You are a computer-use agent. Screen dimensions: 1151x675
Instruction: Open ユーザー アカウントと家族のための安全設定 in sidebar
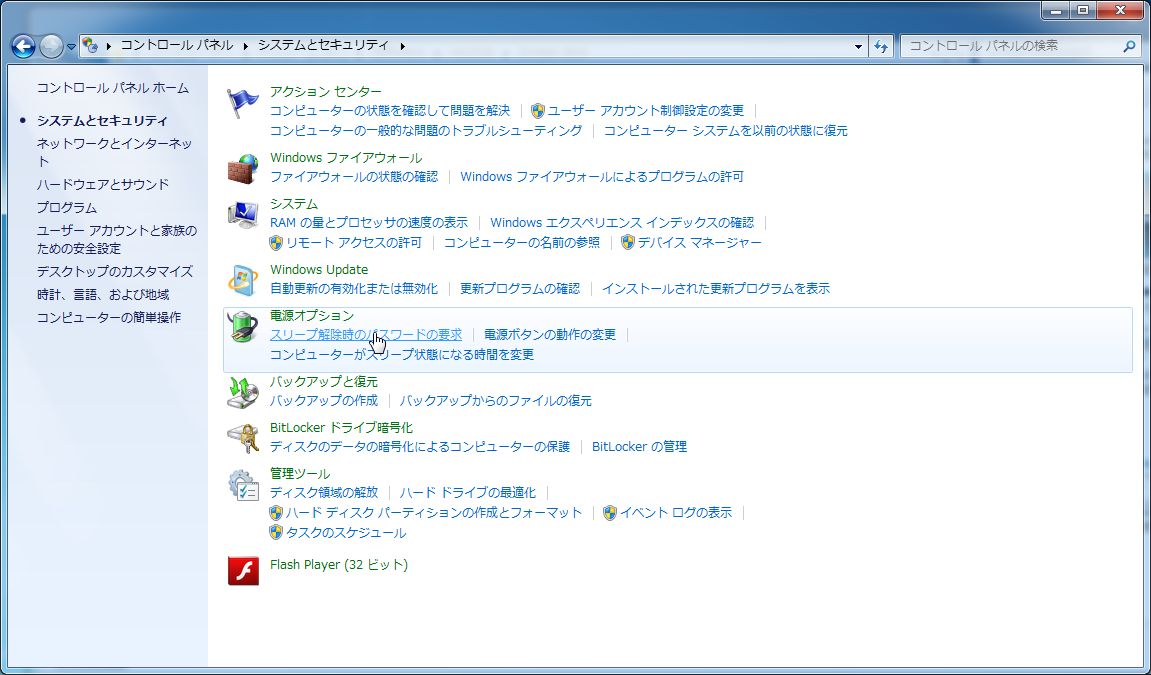click(x=117, y=239)
